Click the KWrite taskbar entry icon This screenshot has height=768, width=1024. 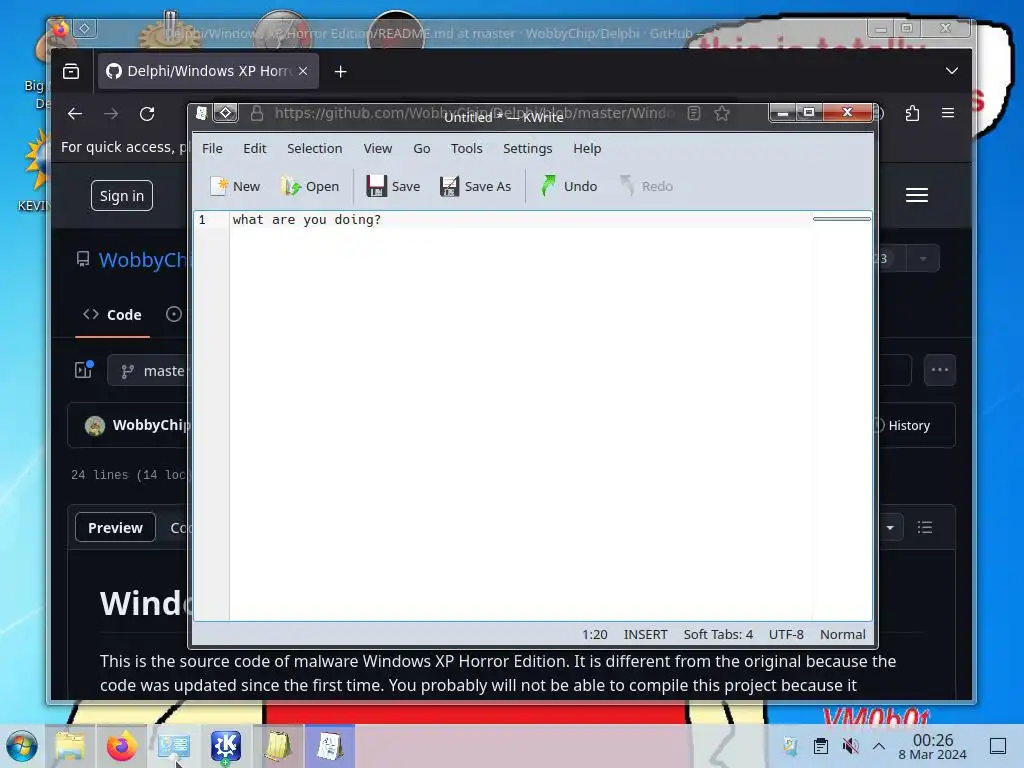(x=330, y=746)
